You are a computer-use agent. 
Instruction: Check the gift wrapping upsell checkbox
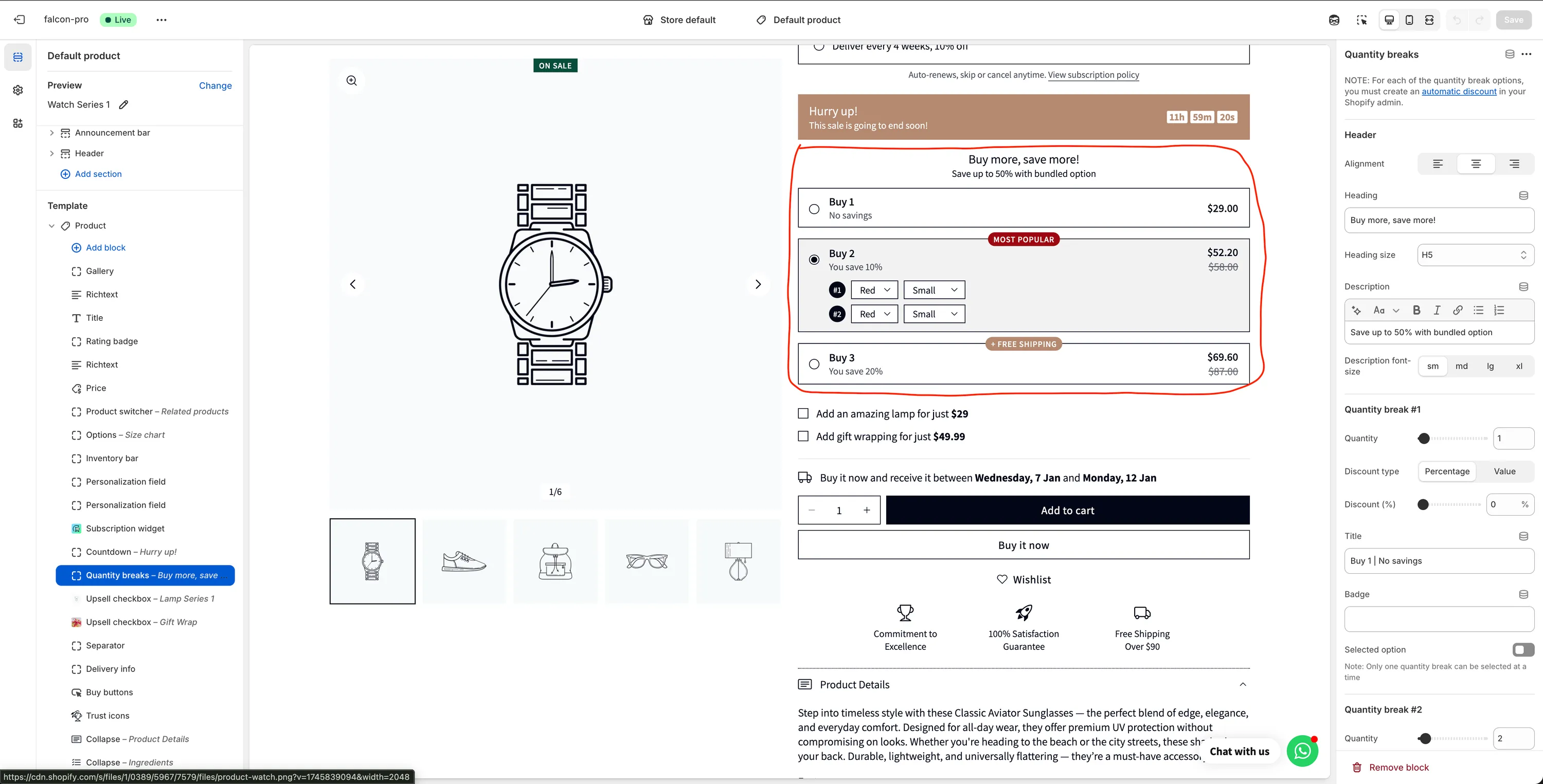[x=803, y=436]
